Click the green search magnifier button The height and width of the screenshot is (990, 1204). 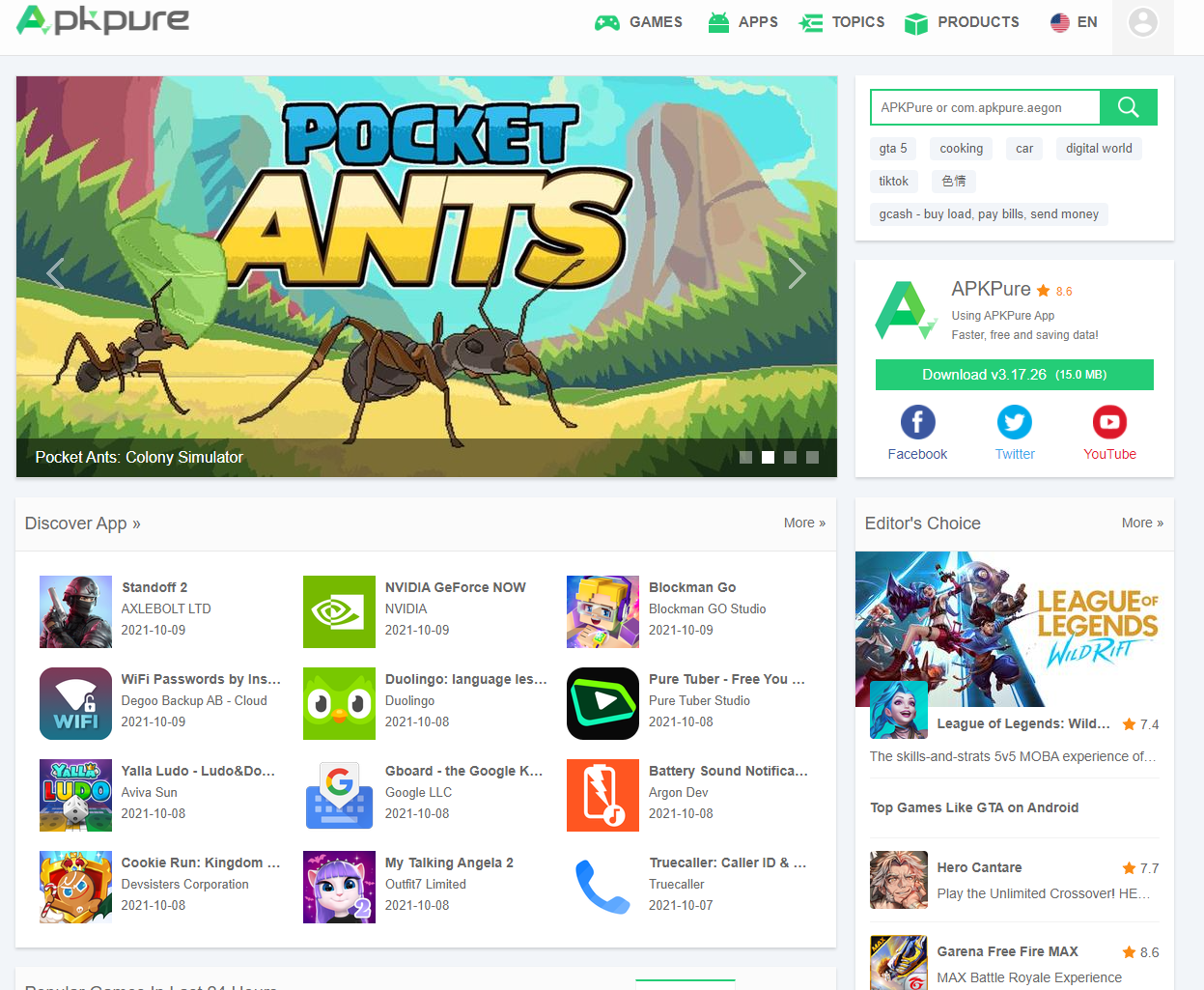(x=1129, y=107)
